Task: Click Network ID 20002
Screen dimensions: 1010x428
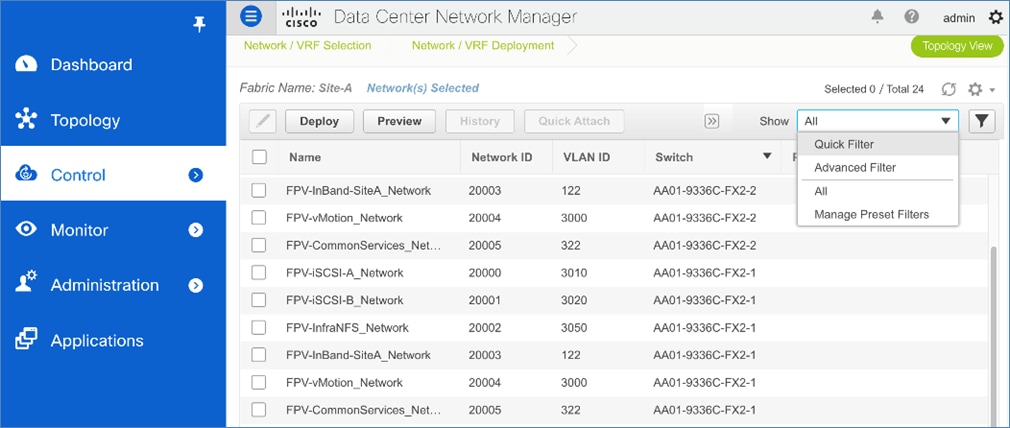Action: (485, 327)
